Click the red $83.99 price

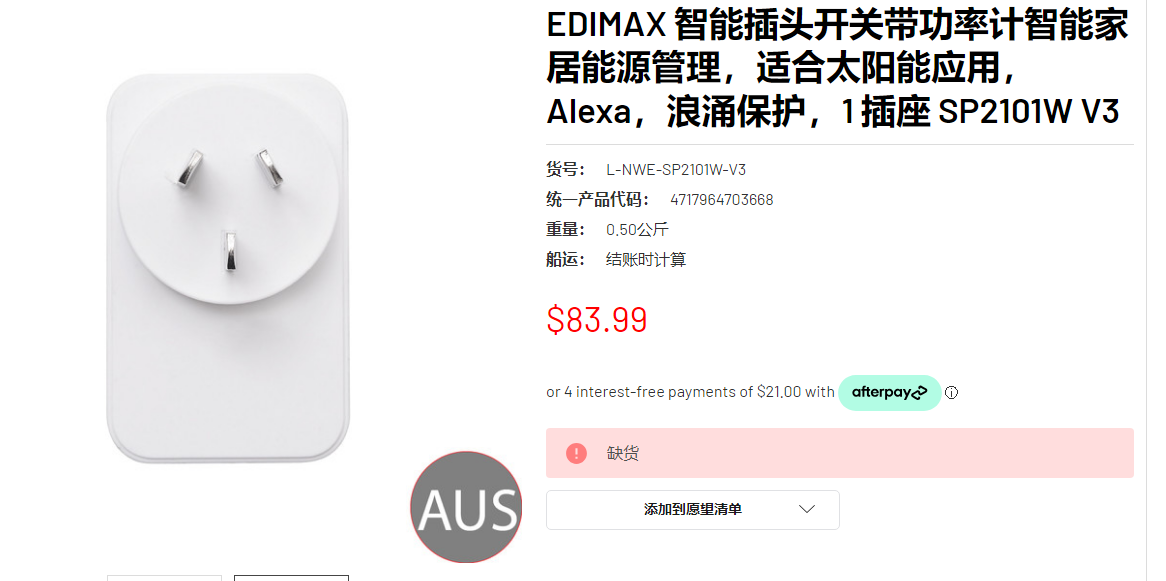point(597,319)
